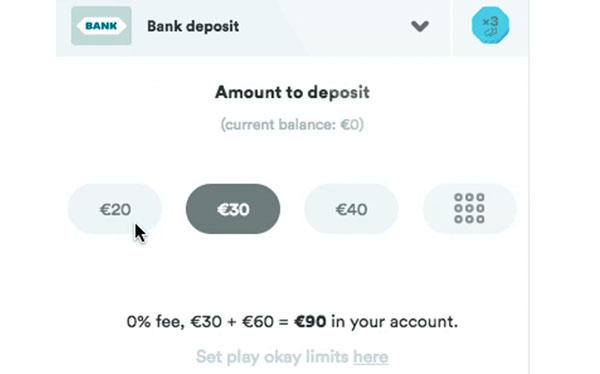Click the equals sign in the summary
Viewport: 600px width, 374px height.
coord(284,322)
